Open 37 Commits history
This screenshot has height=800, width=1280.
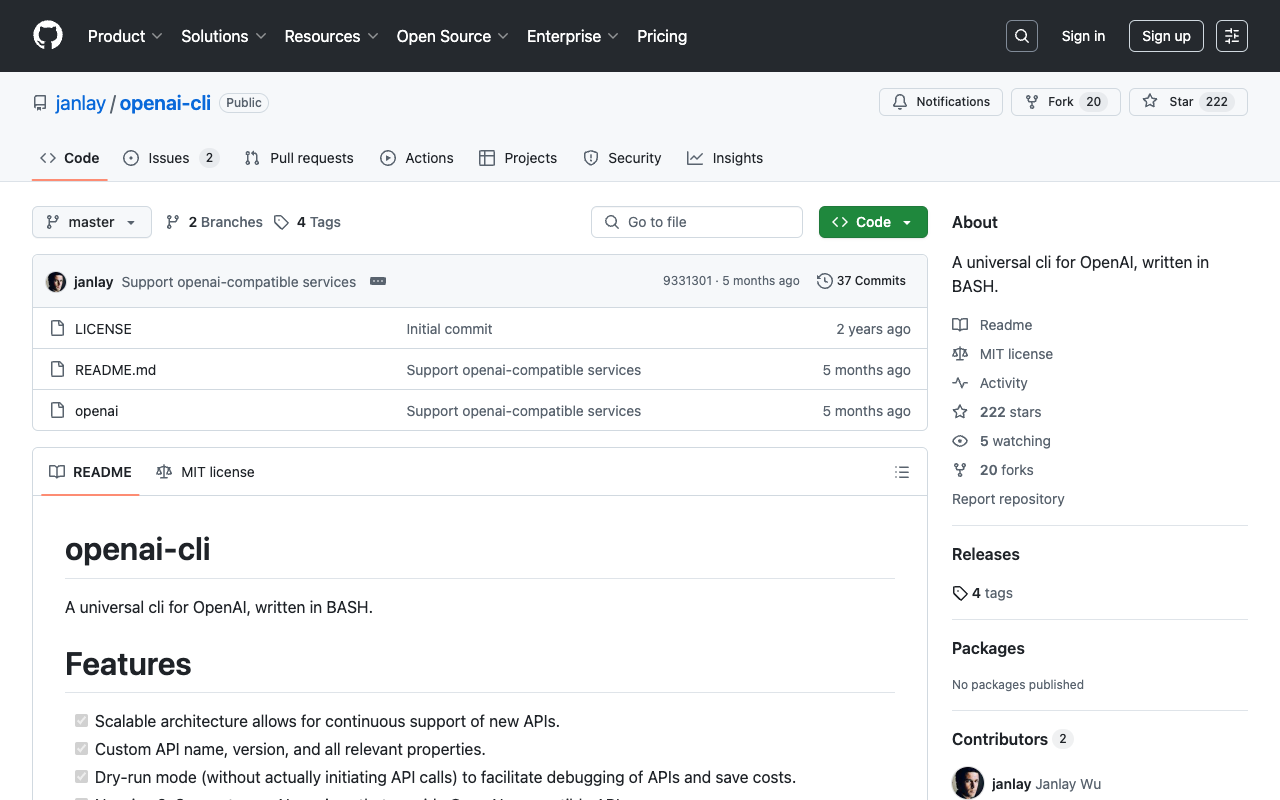point(861,281)
